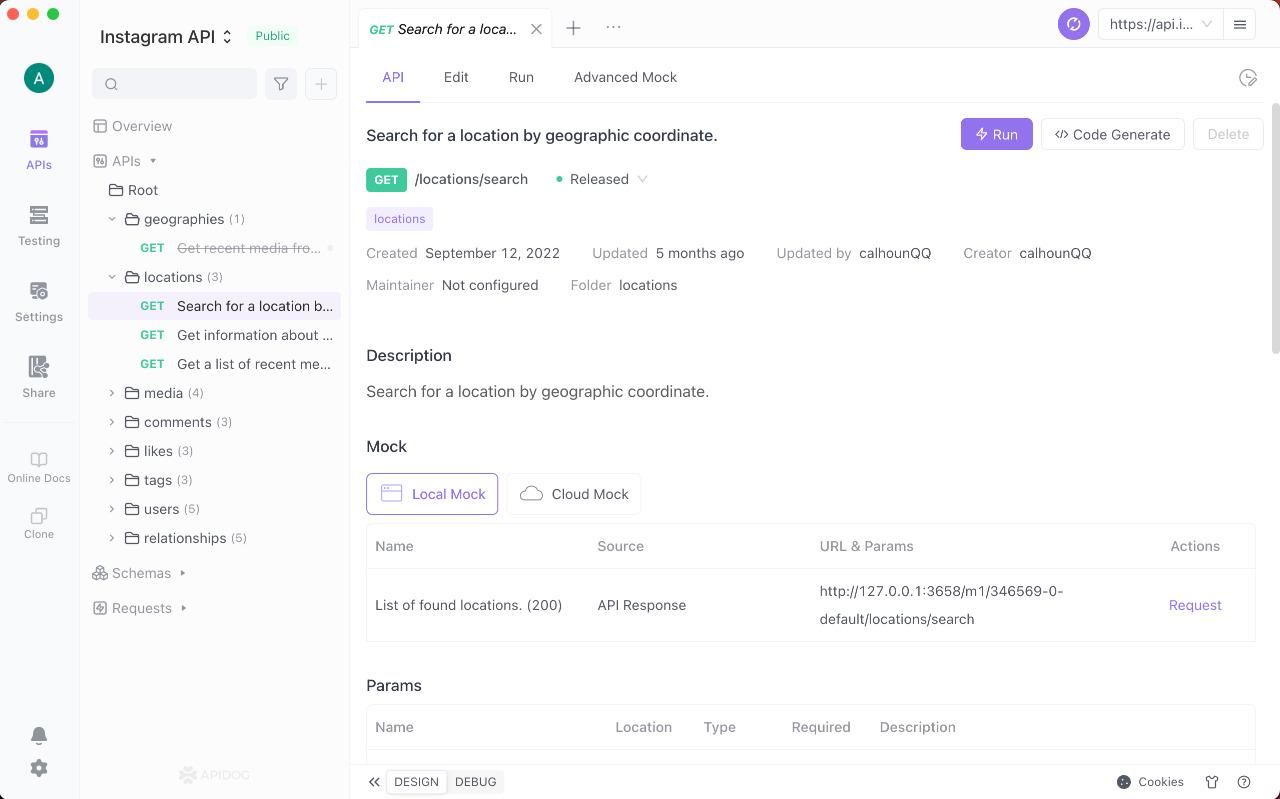Open the Testing section

coord(39,226)
